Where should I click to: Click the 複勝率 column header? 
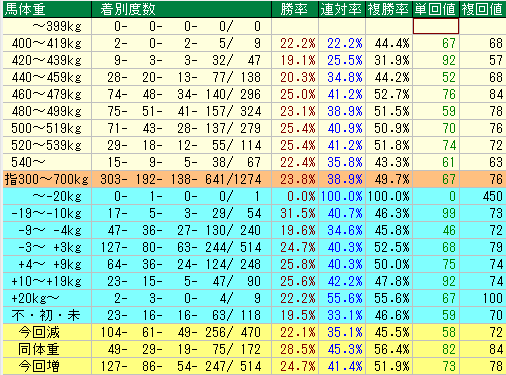[389, 9]
